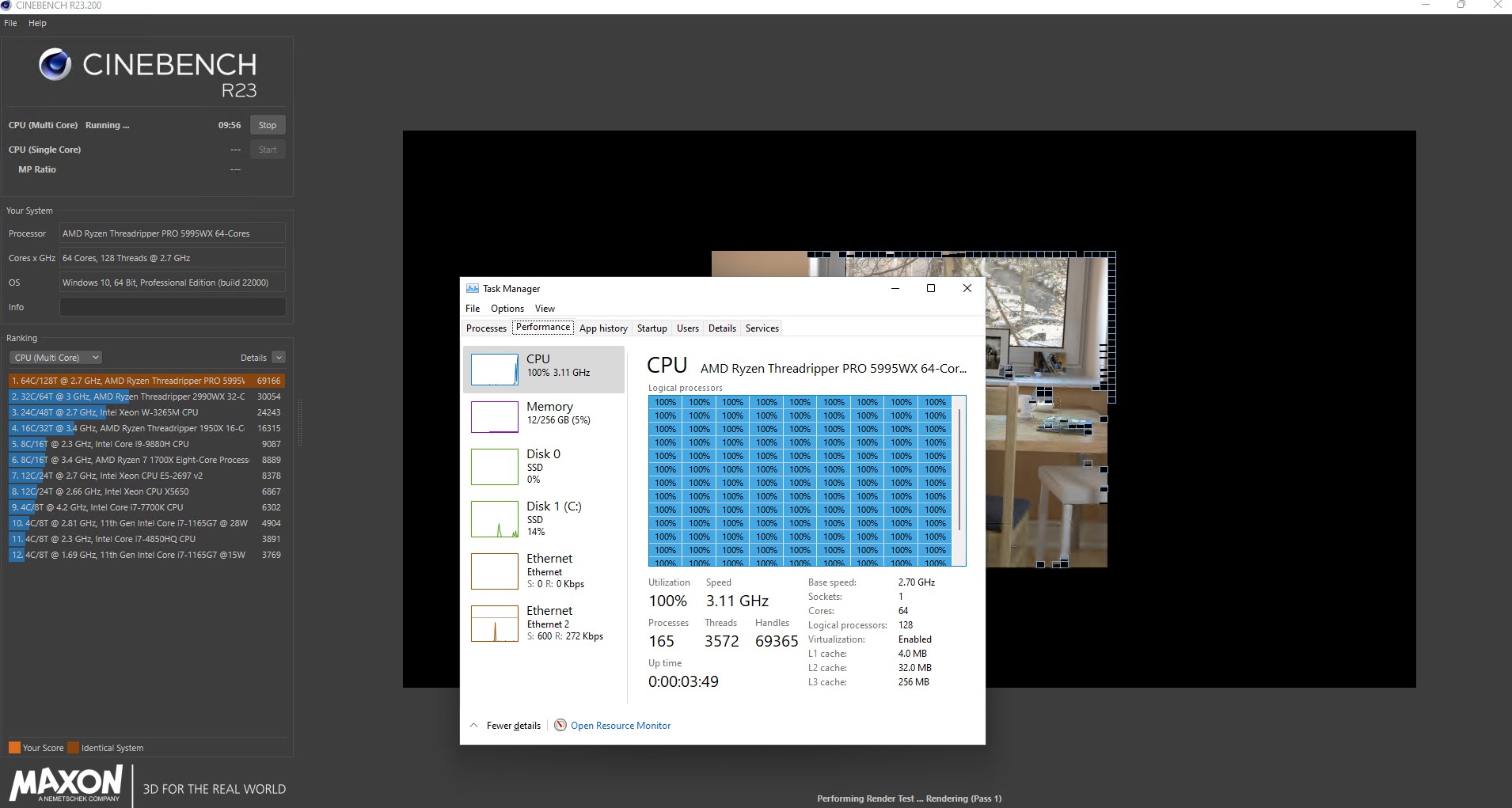The image size is (1512, 808).
Task: Switch to the App history tab
Action: coord(603,328)
